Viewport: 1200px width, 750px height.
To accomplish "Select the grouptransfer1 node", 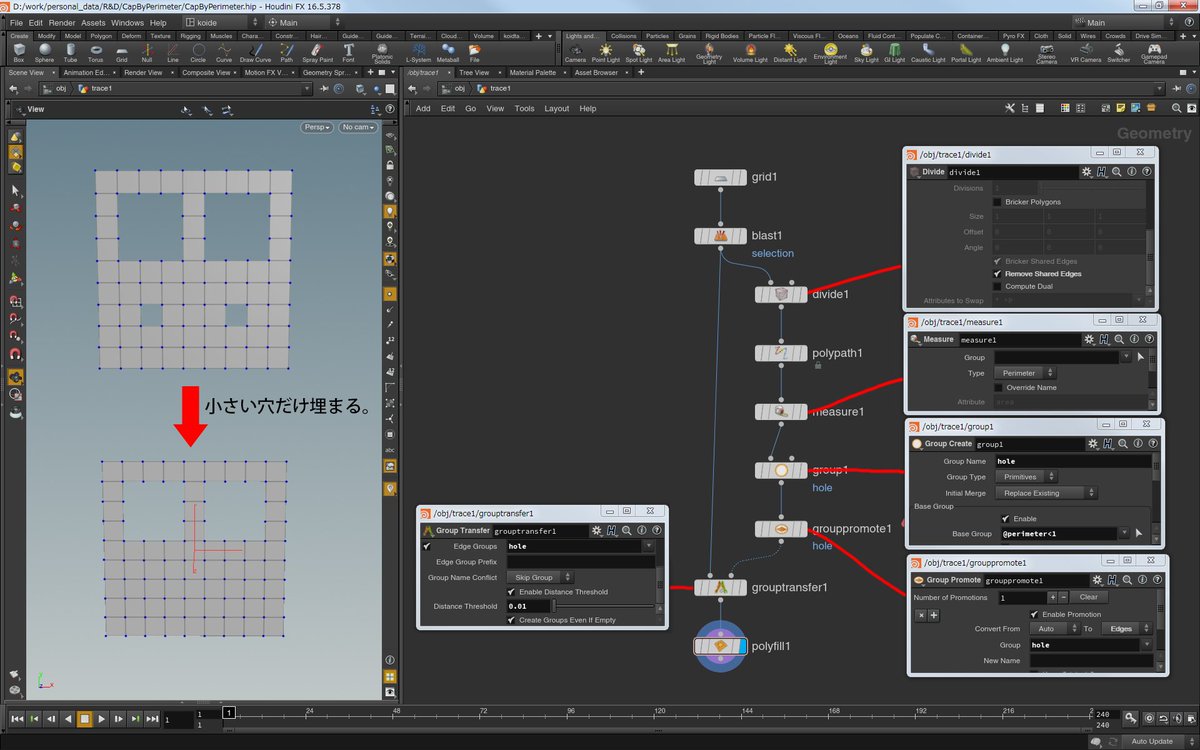I will pos(721,587).
